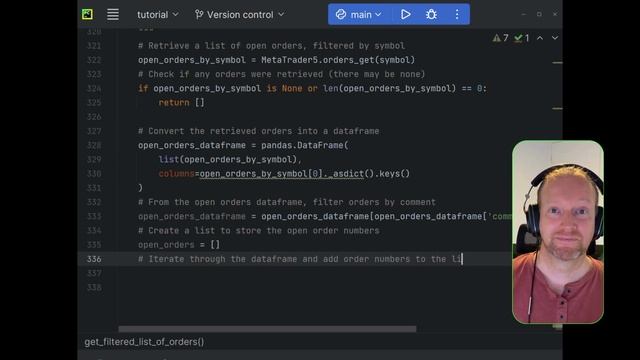Viewport: 640px width, 360px height.
Task: Click the comment 'Create a list to store the open order numbers'
Action: coord(258,231)
